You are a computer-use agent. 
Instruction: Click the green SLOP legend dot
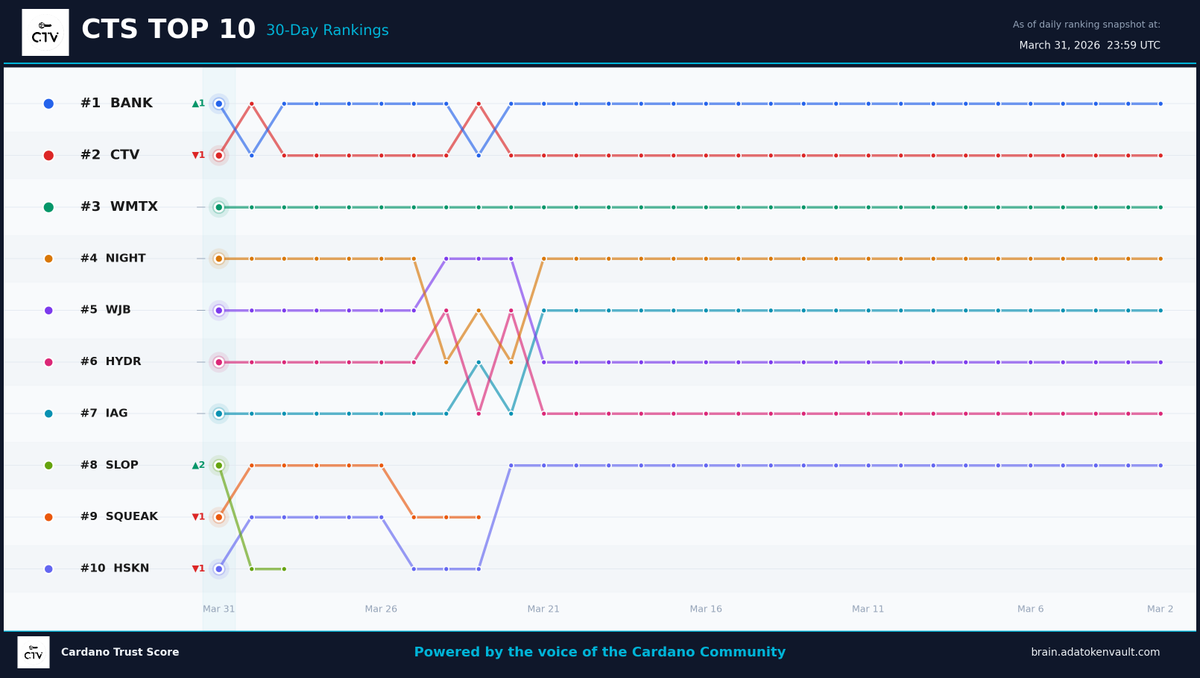click(x=49, y=465)
